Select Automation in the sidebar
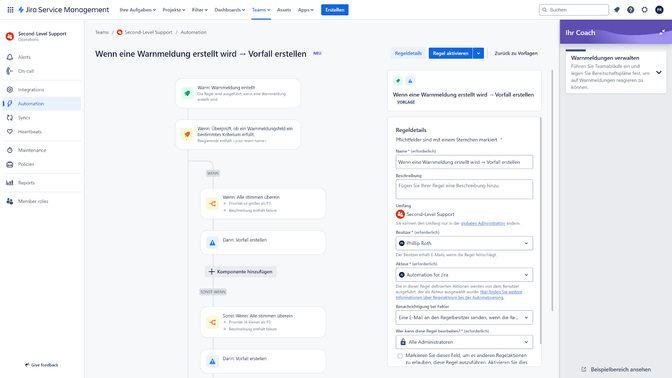The width and height of the screenshot is (672, 378). (42, 104)
